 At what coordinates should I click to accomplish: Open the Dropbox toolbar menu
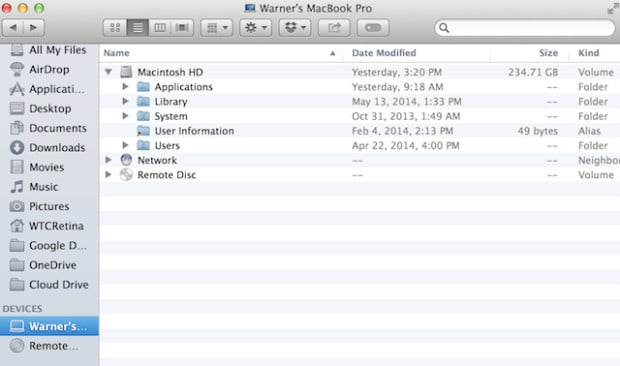(295, 28)
